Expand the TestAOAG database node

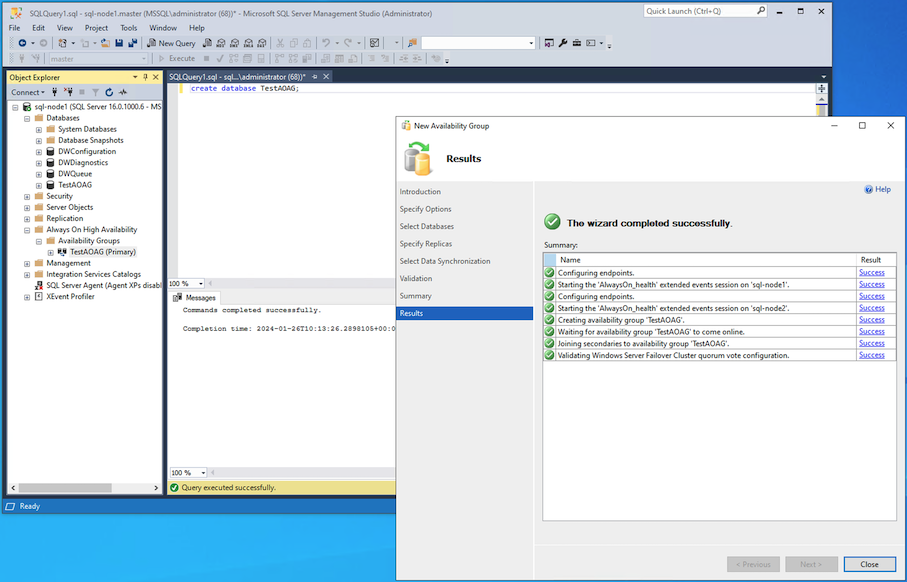pyautogui.click(x=39, y=185)
